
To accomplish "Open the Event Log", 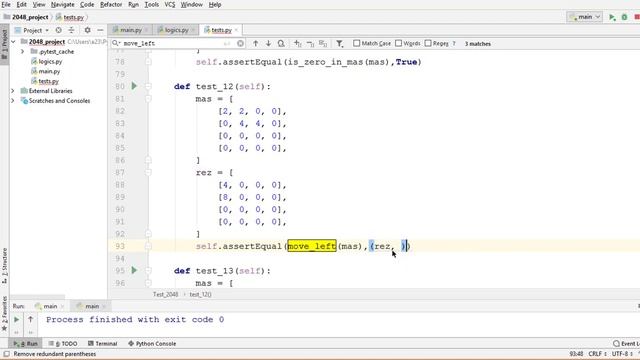I will [x=626, y=344].
